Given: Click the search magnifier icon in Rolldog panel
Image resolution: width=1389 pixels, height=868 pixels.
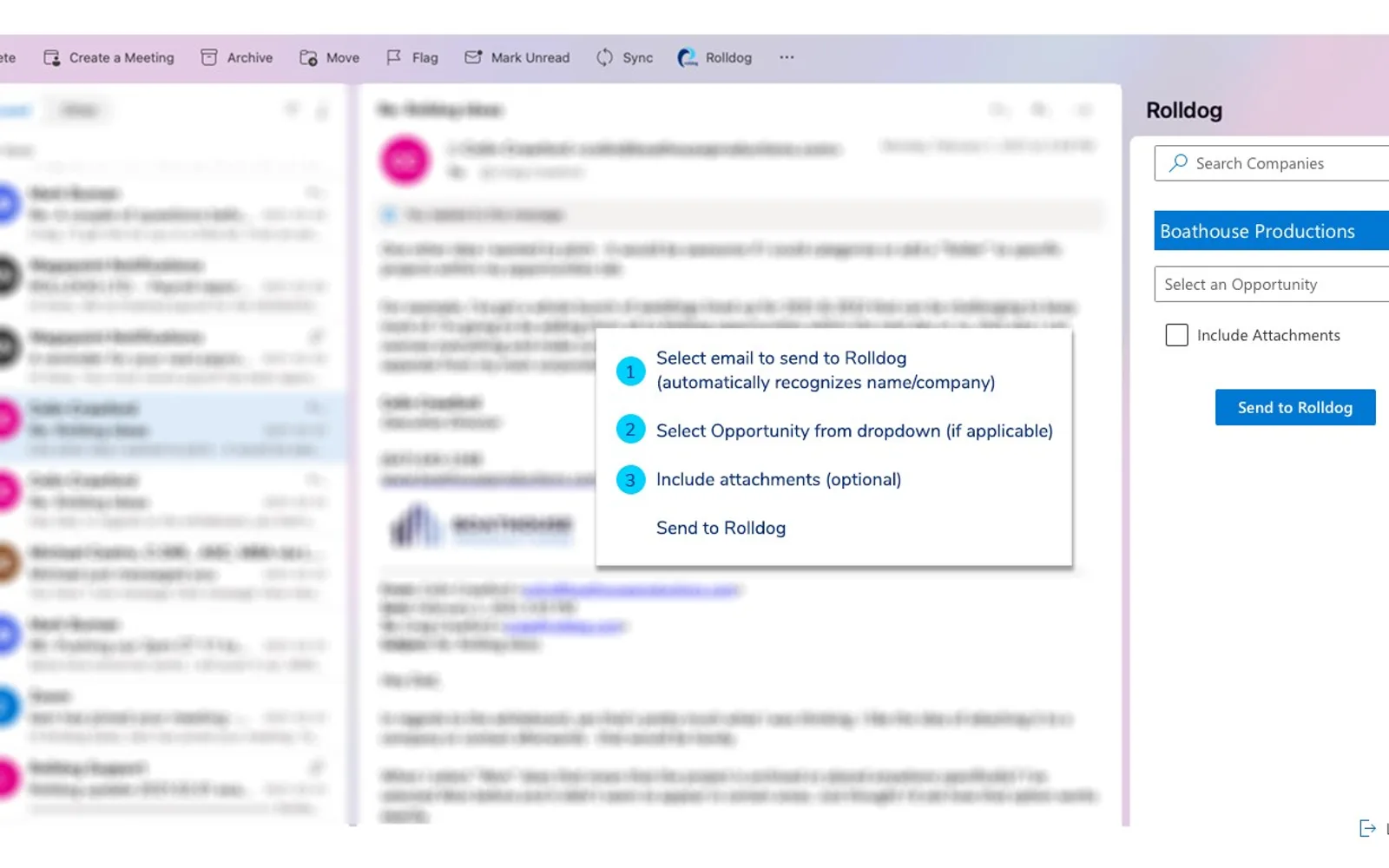Looking at the screenshot, I should [1178, 163].
